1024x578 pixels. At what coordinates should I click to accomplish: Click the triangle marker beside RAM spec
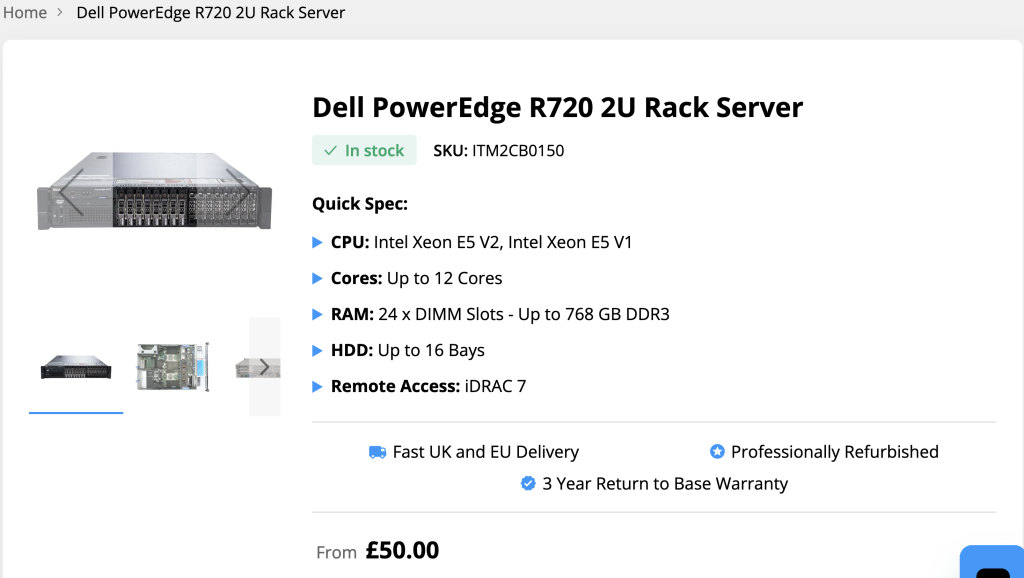(318, 314)
